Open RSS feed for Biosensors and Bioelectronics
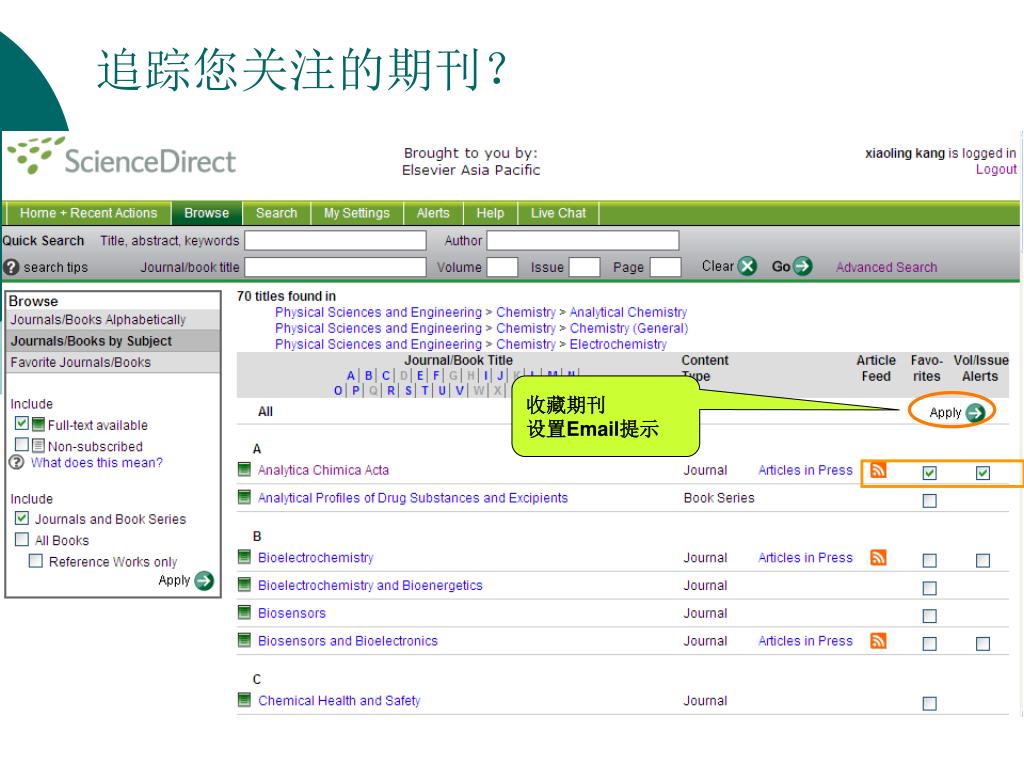Image resolution: width=1024 pixels, height=768 pixels. point(878,641)
